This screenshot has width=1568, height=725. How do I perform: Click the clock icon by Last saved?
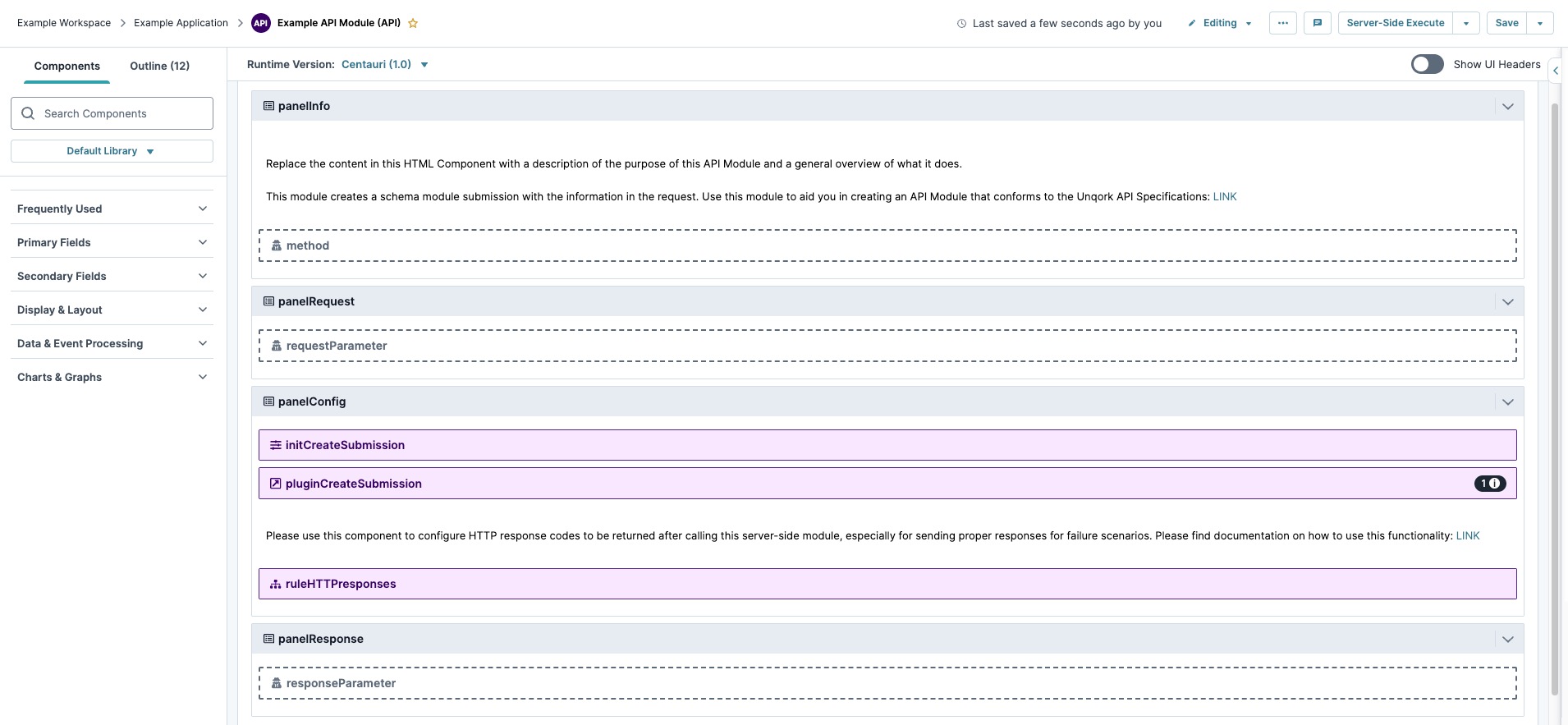[961, 23]
